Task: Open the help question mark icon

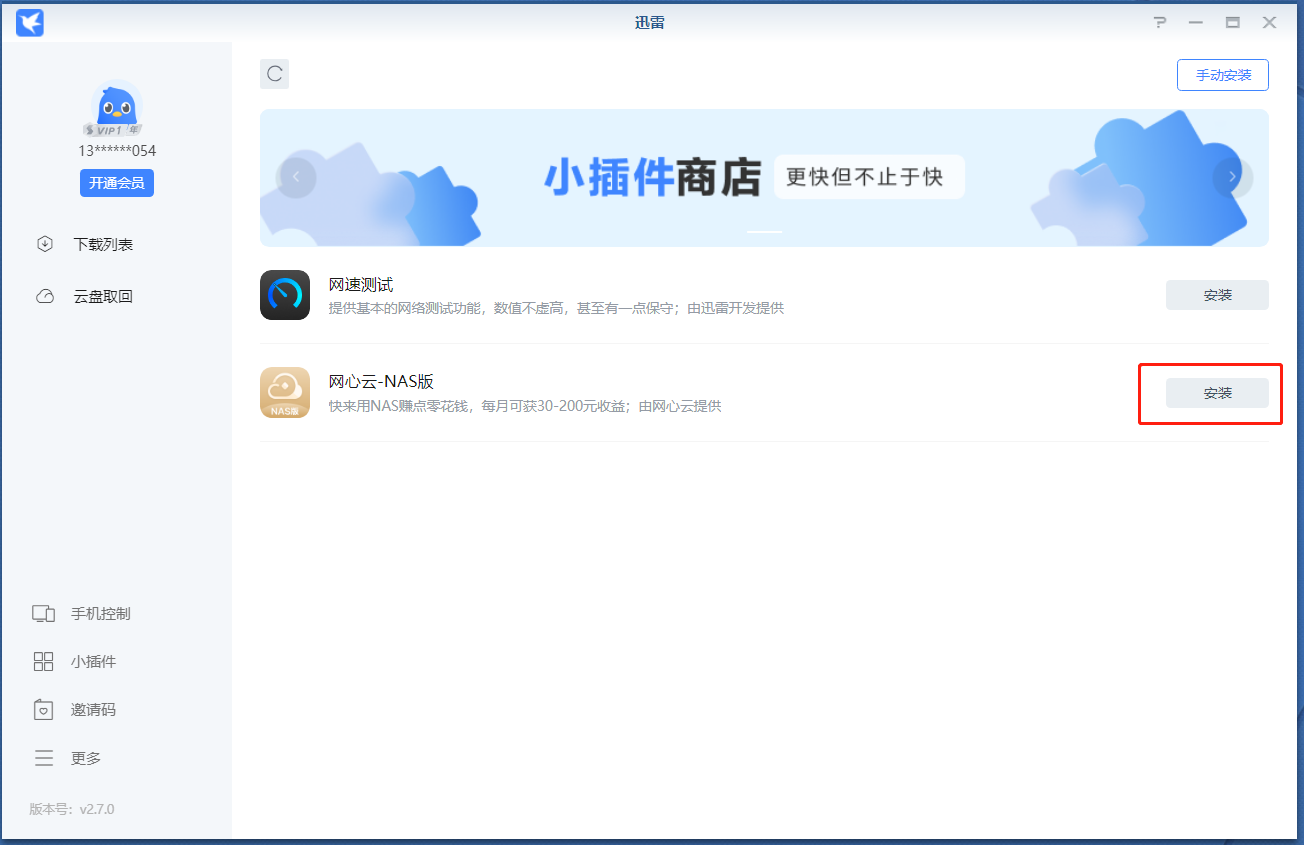Action: tap(1159, 22)
